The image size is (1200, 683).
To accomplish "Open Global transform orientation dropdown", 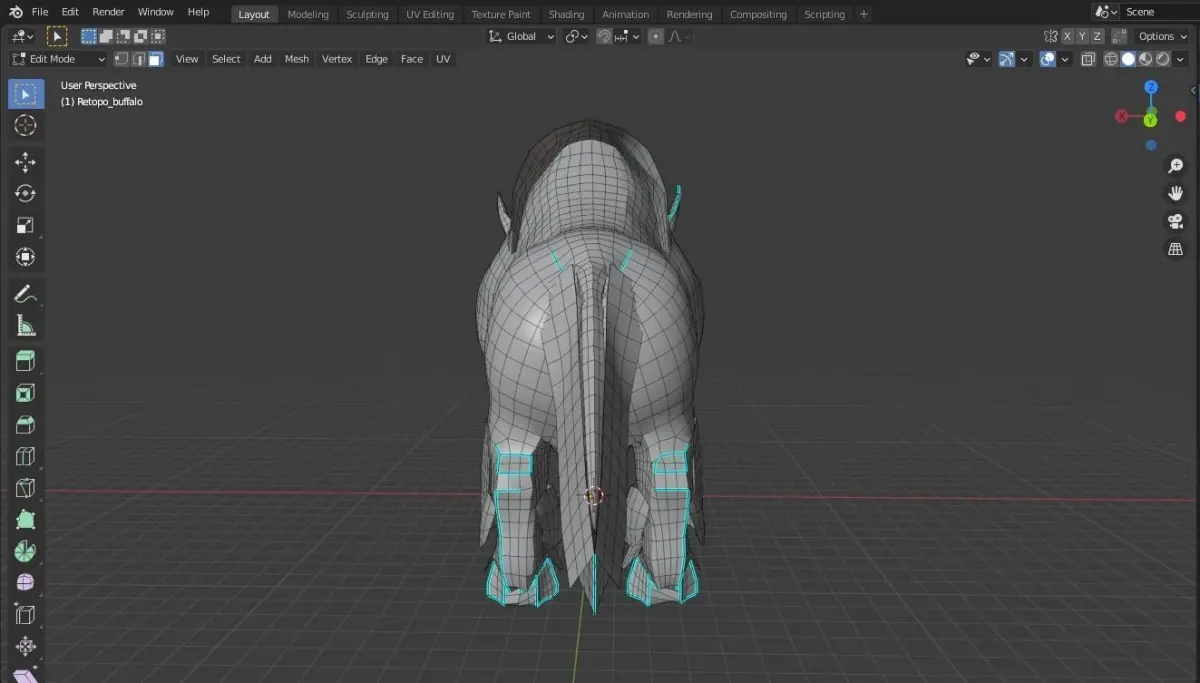I will point(521,36).
